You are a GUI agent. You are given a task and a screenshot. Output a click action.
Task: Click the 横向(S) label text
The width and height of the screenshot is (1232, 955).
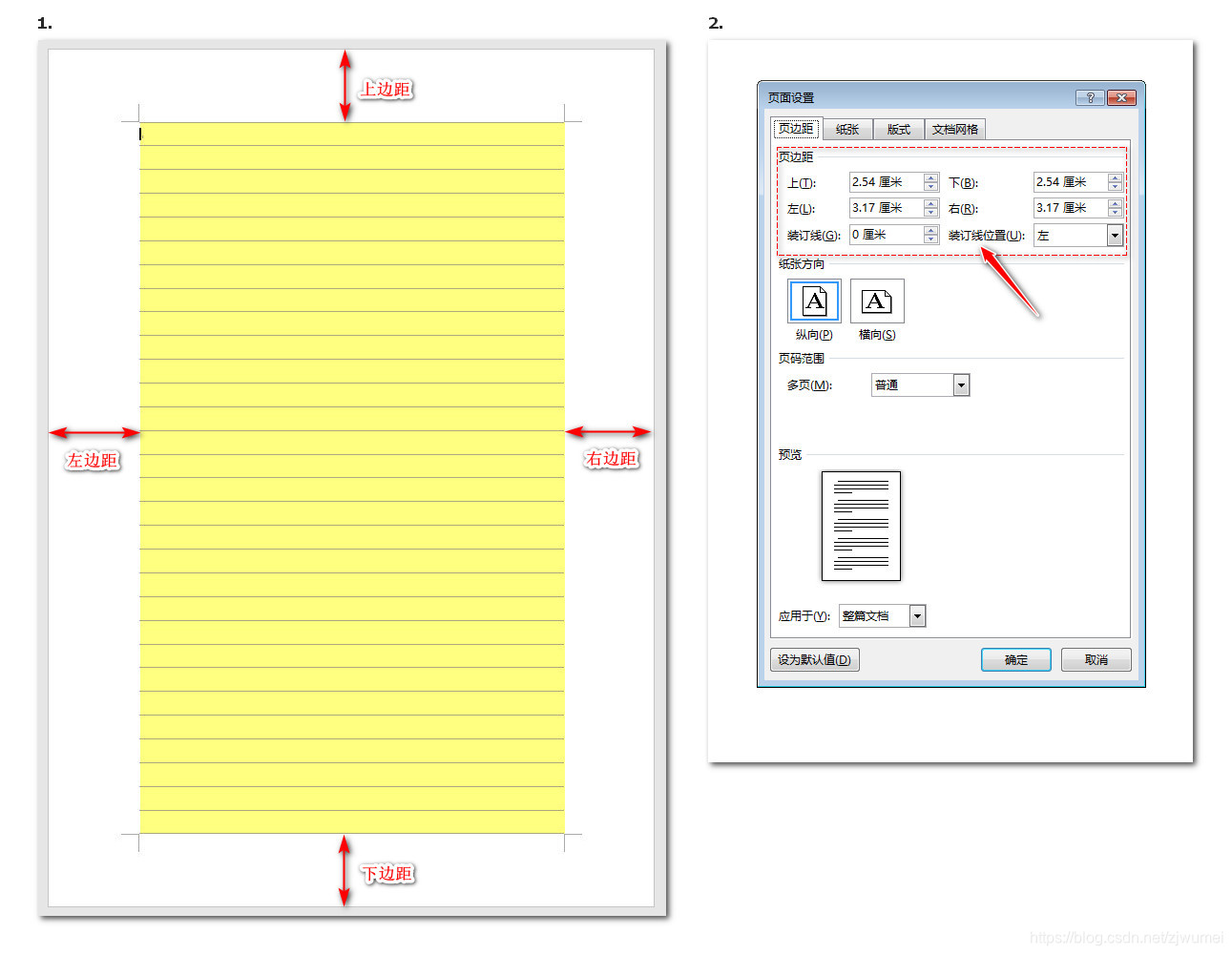[x=877, y=335]
